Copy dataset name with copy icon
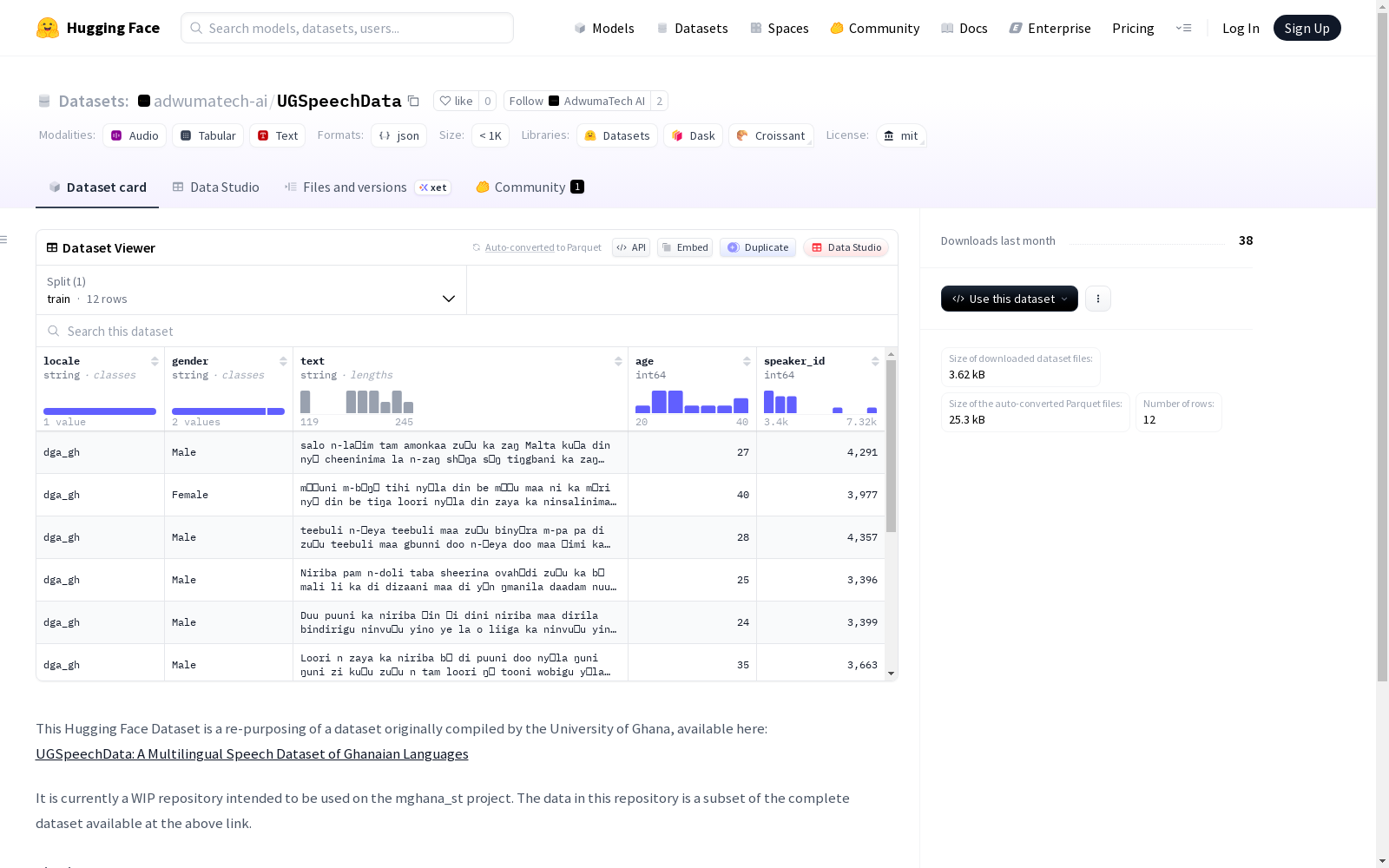 414,102
